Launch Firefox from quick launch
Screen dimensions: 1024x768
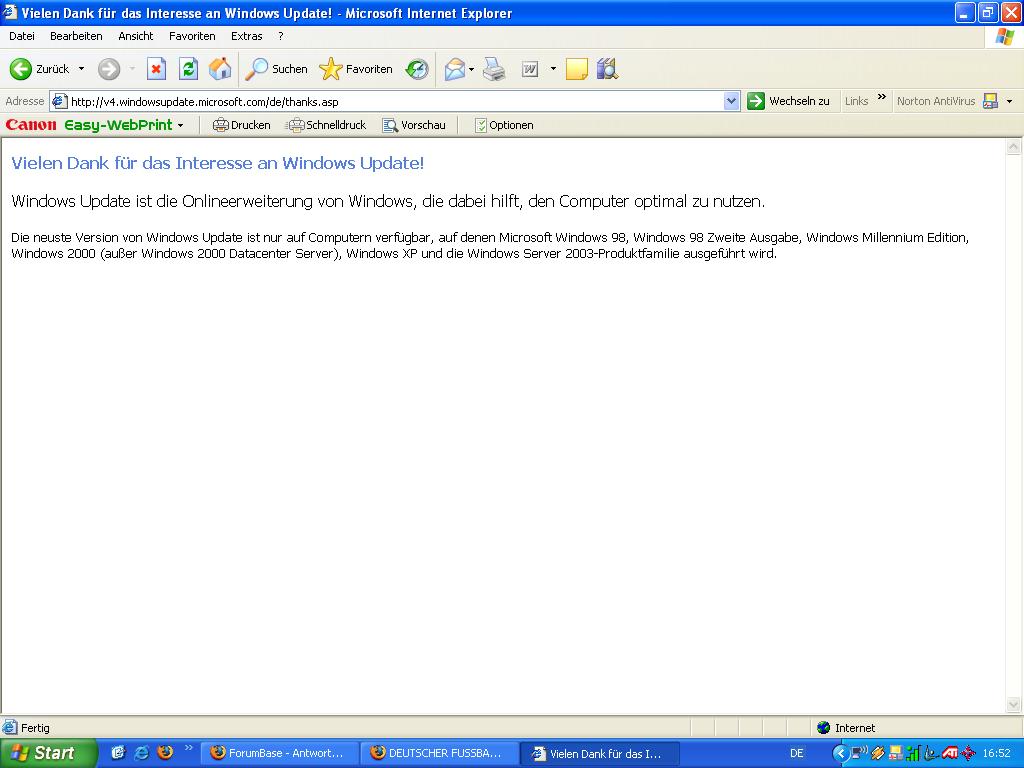(165, 752)
